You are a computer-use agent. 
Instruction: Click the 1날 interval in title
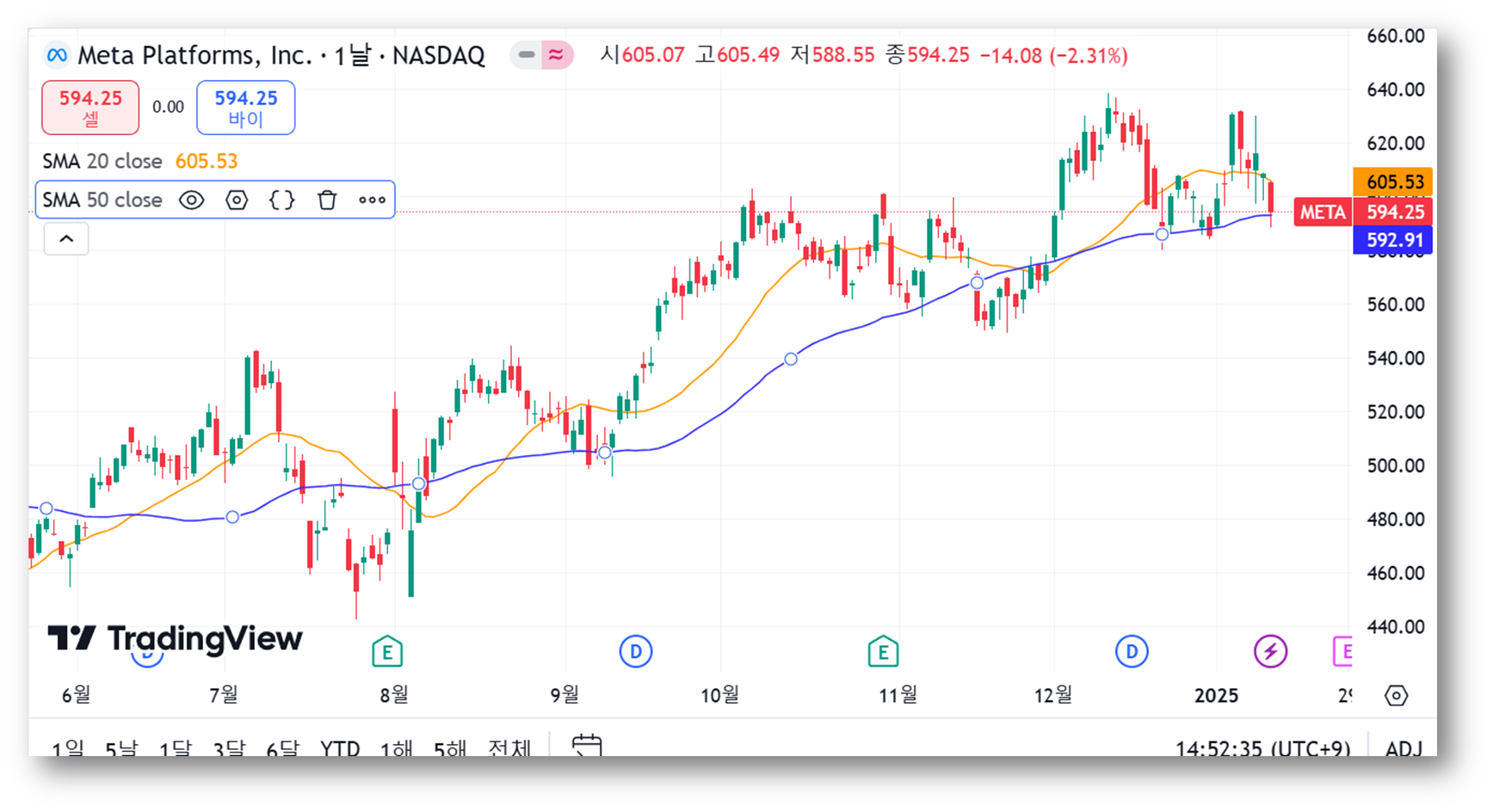(352, 55)
